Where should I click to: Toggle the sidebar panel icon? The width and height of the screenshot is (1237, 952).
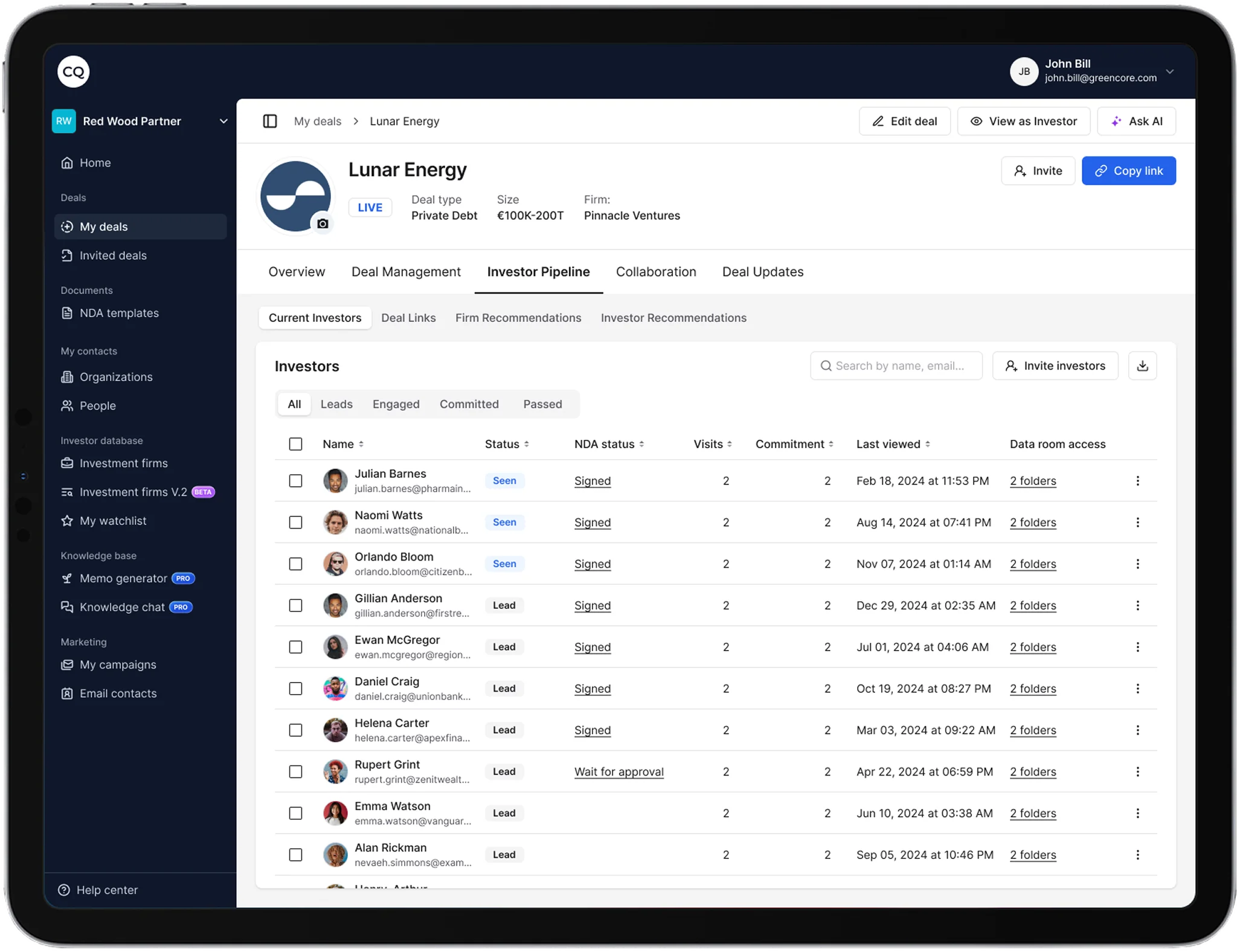tap(270, 121)
